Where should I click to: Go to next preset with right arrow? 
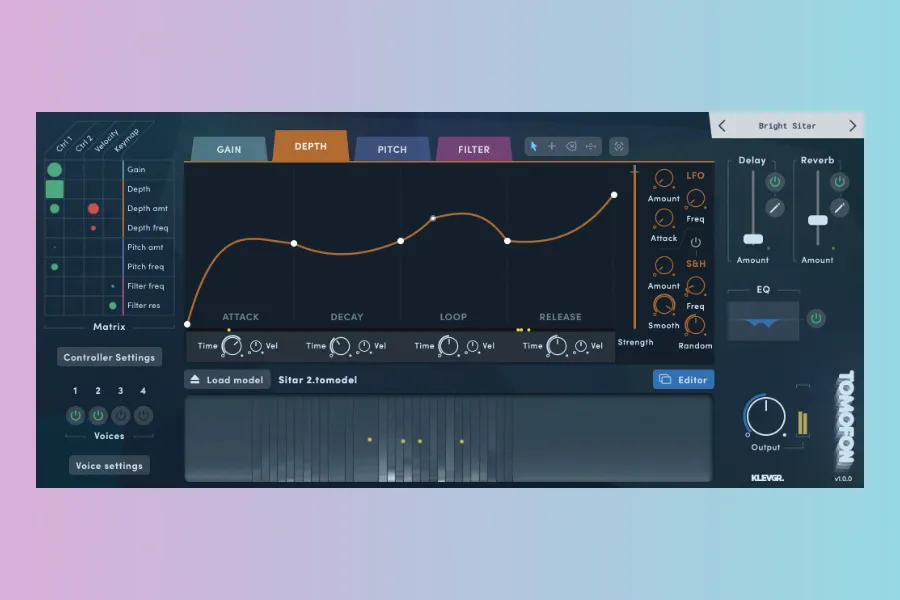click(x=852, y=126)
